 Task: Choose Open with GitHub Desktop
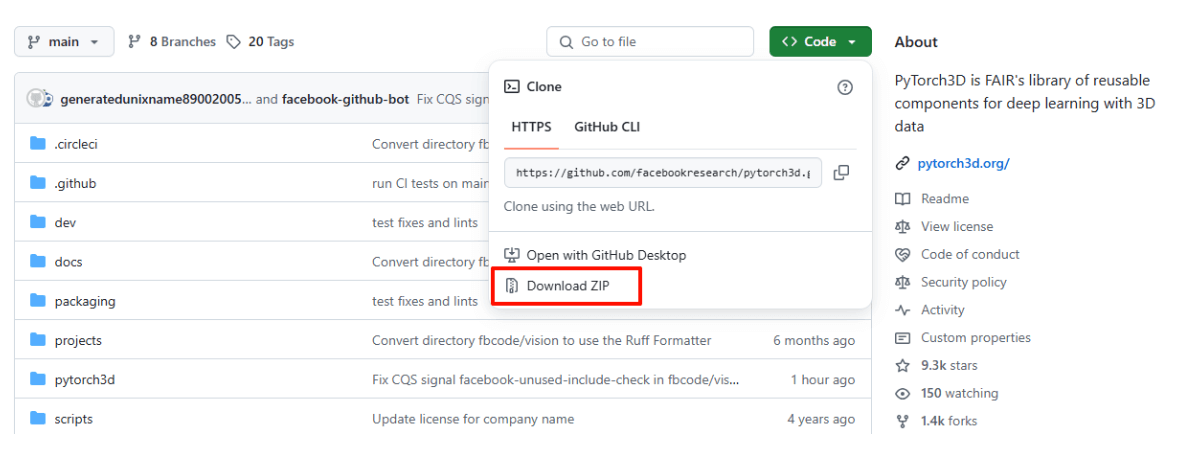coord(606,255)
